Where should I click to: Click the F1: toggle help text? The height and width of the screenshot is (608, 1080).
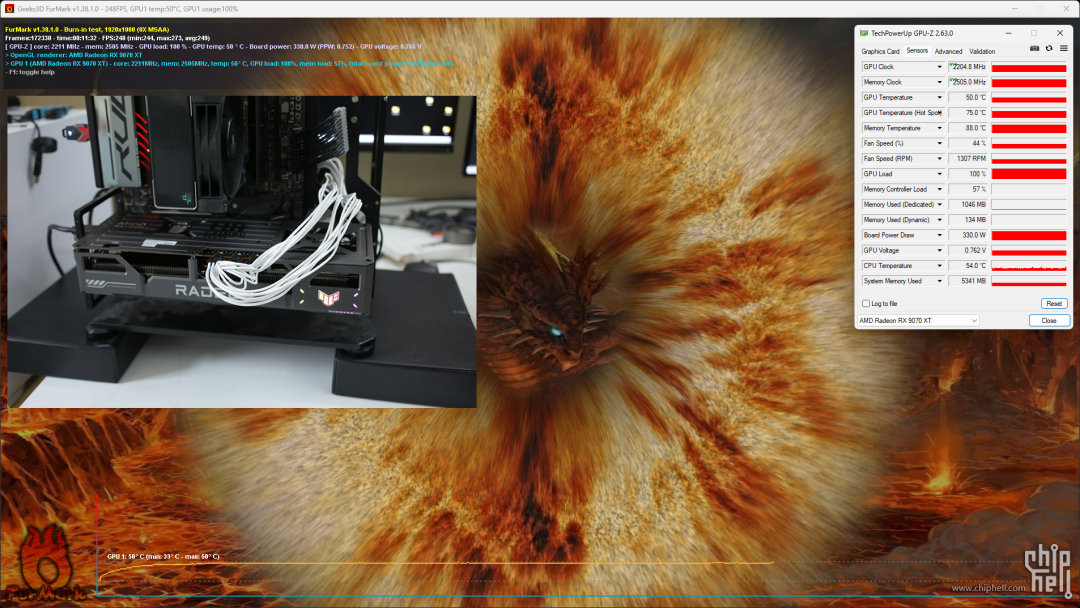(x=30, y=72)
